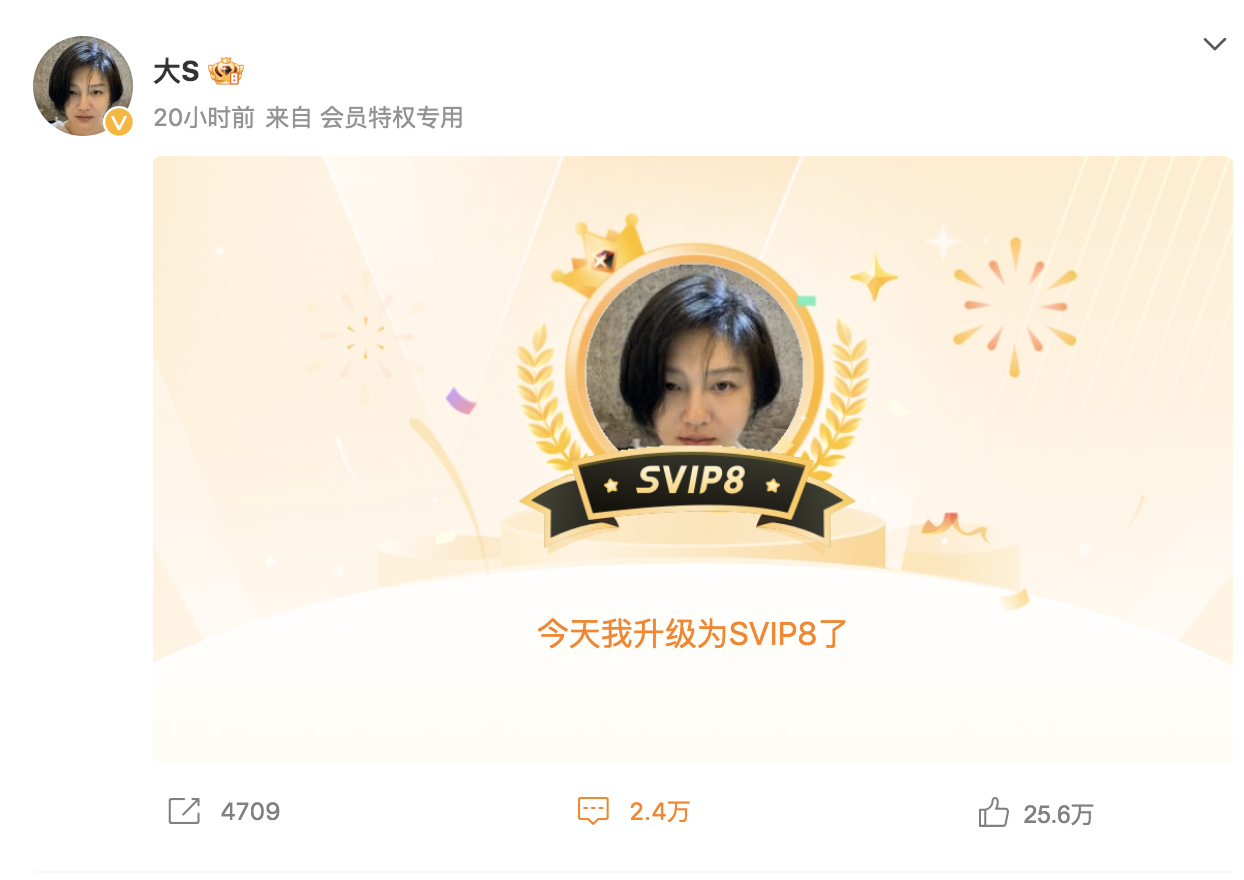Click the gold four-point sparkle star
Viewport: 1244px width, 880px height.
874,277
